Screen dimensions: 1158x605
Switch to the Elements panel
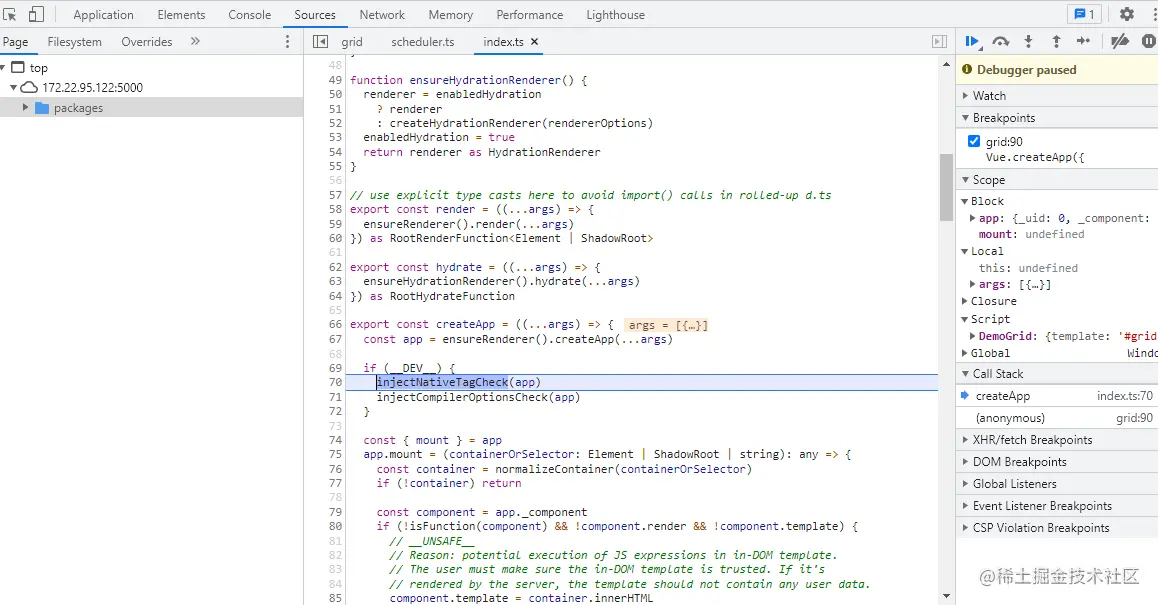pyautogui.click(x=181, y=15)
